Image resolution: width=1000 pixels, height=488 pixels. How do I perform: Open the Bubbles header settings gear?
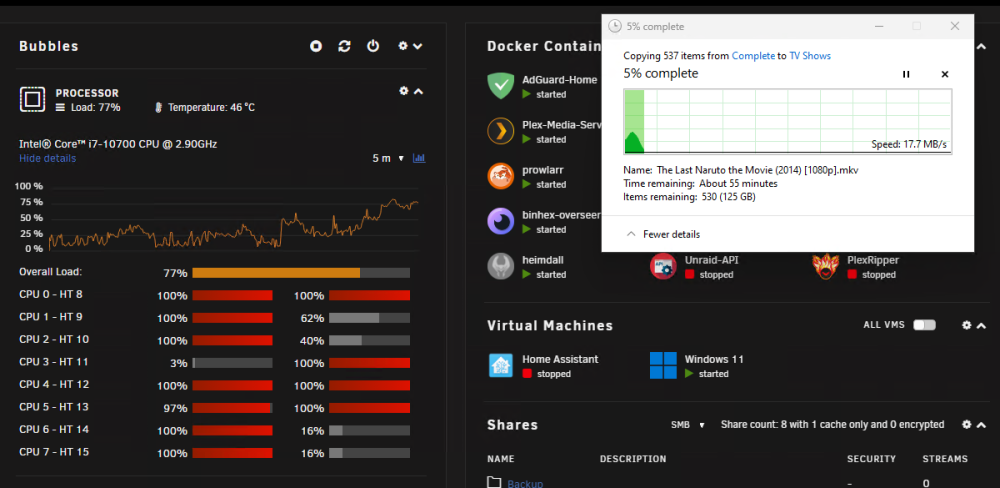click(403, 46)
